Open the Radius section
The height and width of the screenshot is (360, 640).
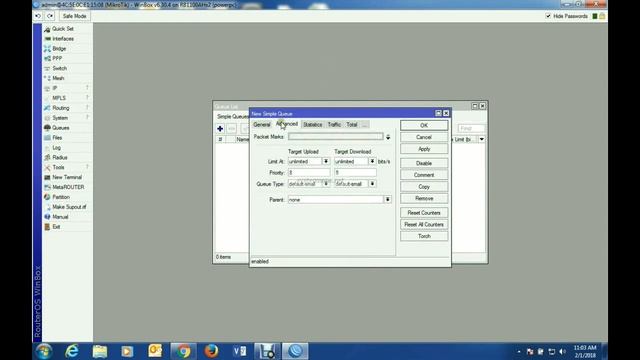(x=60, y=157)
